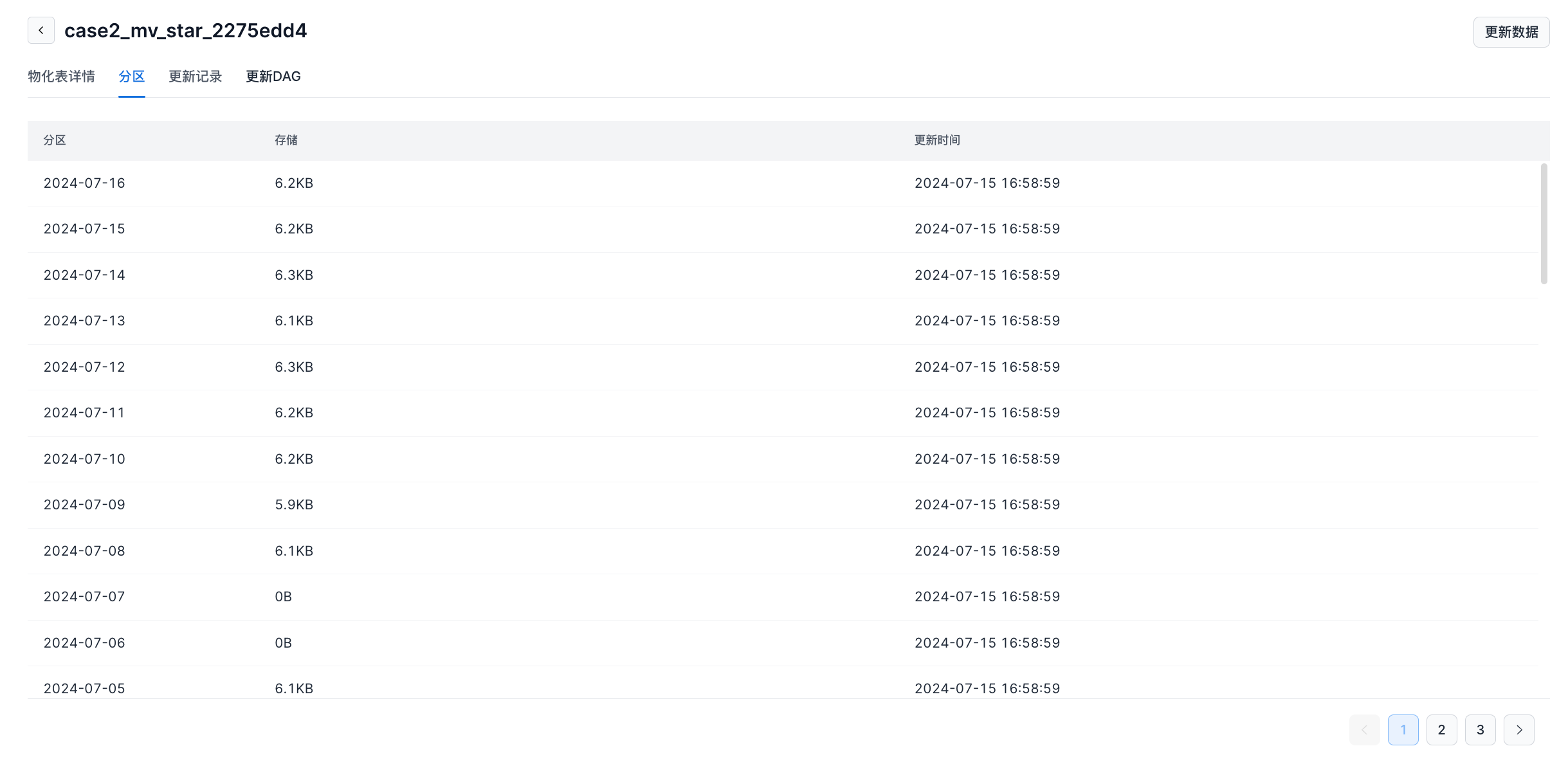Open the 物化表详情 tab

61,77
